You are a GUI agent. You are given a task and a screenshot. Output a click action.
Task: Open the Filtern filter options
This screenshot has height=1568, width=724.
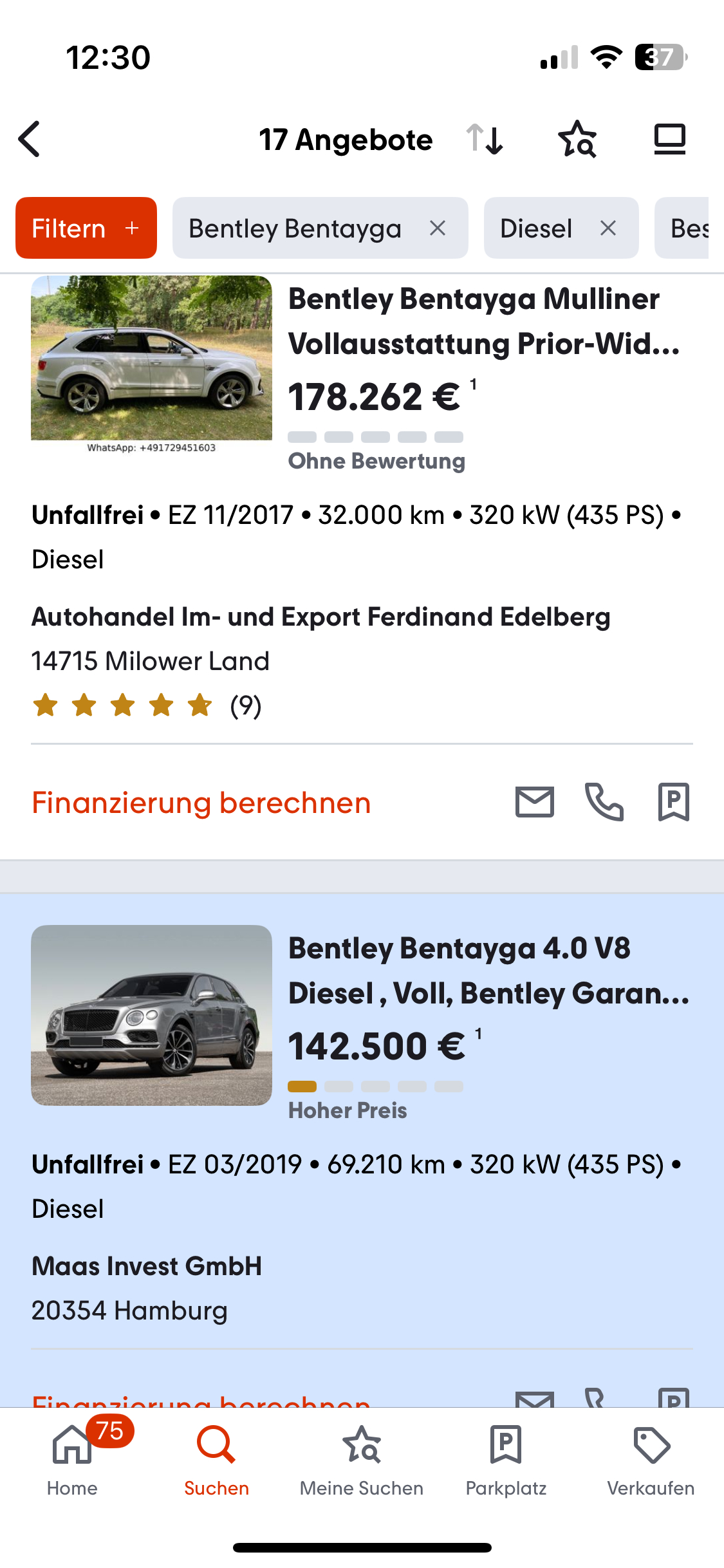point(86,229)
